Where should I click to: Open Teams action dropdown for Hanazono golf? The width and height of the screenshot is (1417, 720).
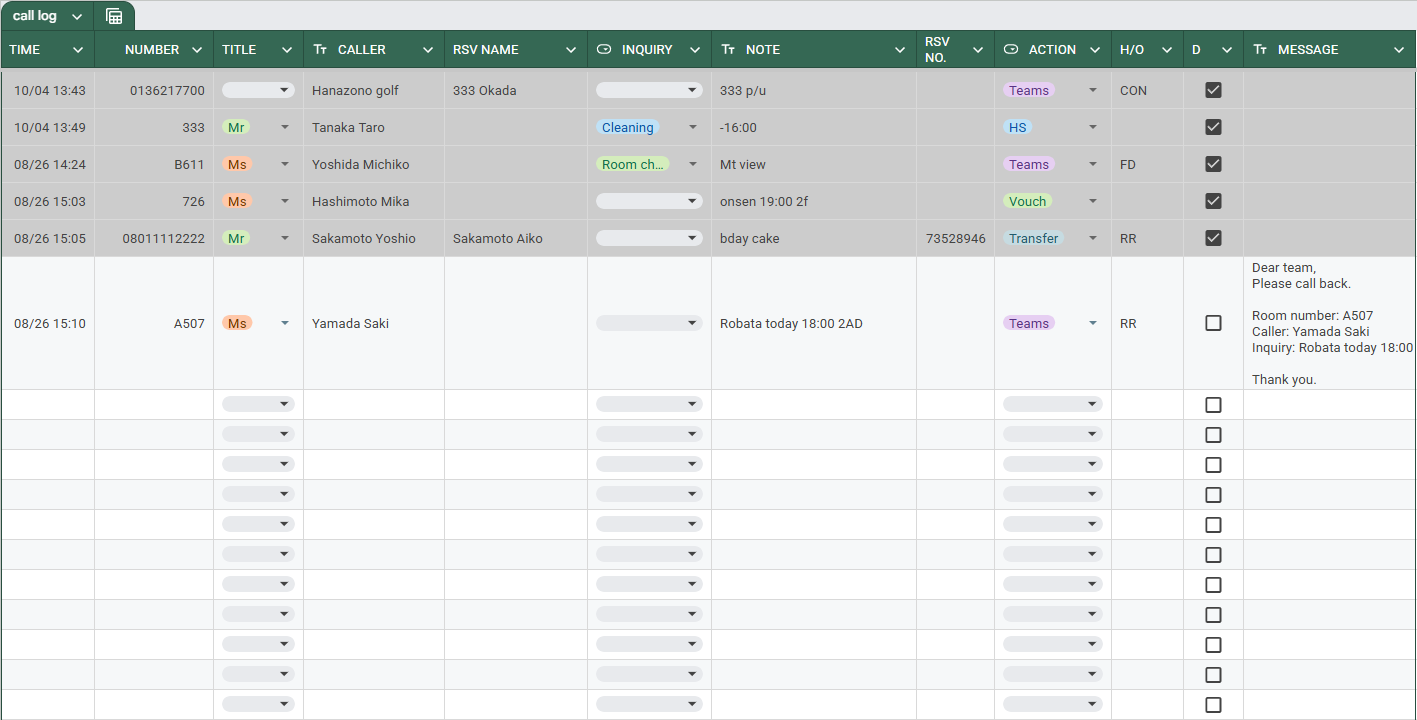[x=1093, y=90]
